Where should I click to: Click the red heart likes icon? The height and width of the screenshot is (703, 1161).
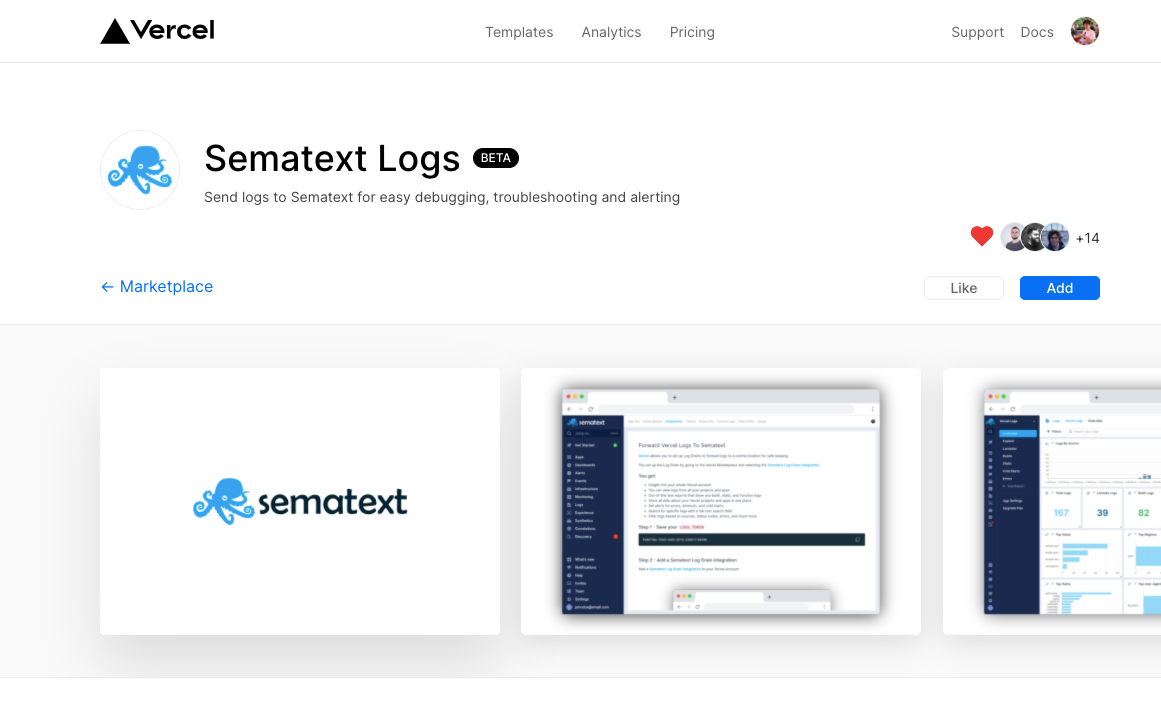(x=982, y=236)
